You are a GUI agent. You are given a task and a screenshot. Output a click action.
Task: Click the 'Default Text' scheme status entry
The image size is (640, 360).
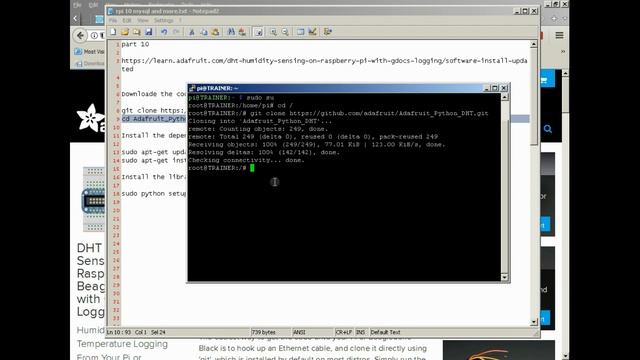tap(385, 332)
